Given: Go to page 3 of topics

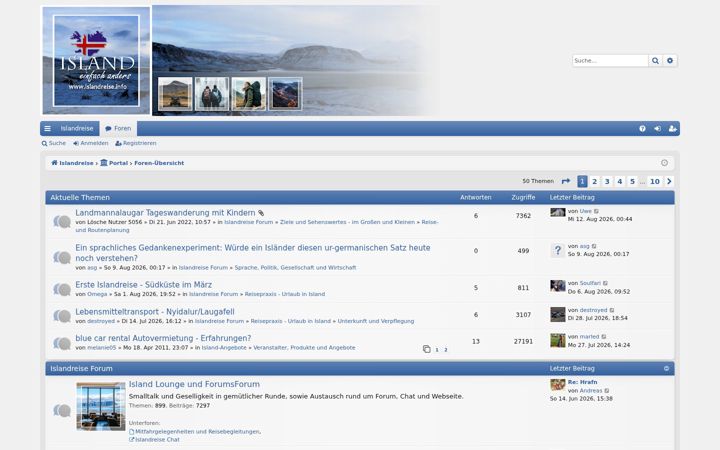Looking at the screenshot, I should point(607,181).
